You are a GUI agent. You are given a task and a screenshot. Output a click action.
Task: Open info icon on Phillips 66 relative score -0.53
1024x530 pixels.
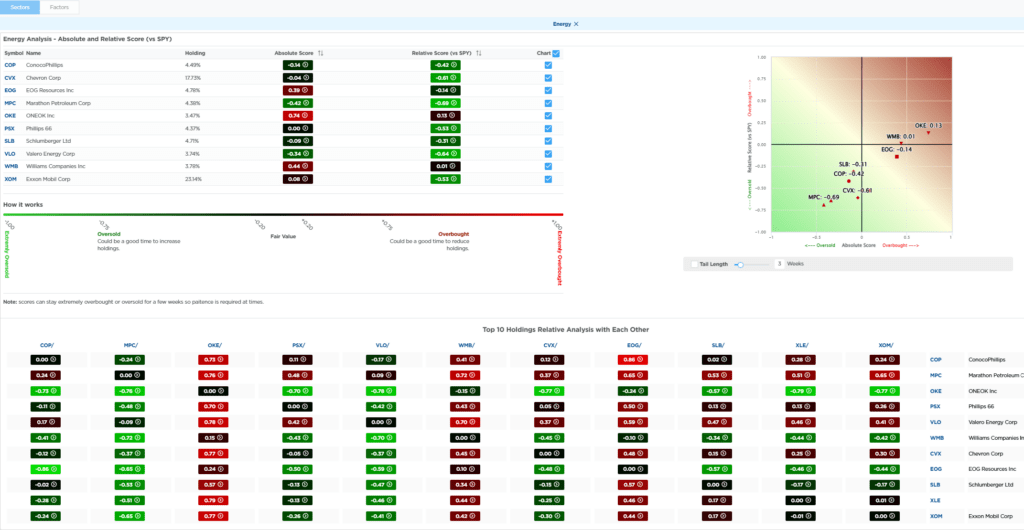453,129
